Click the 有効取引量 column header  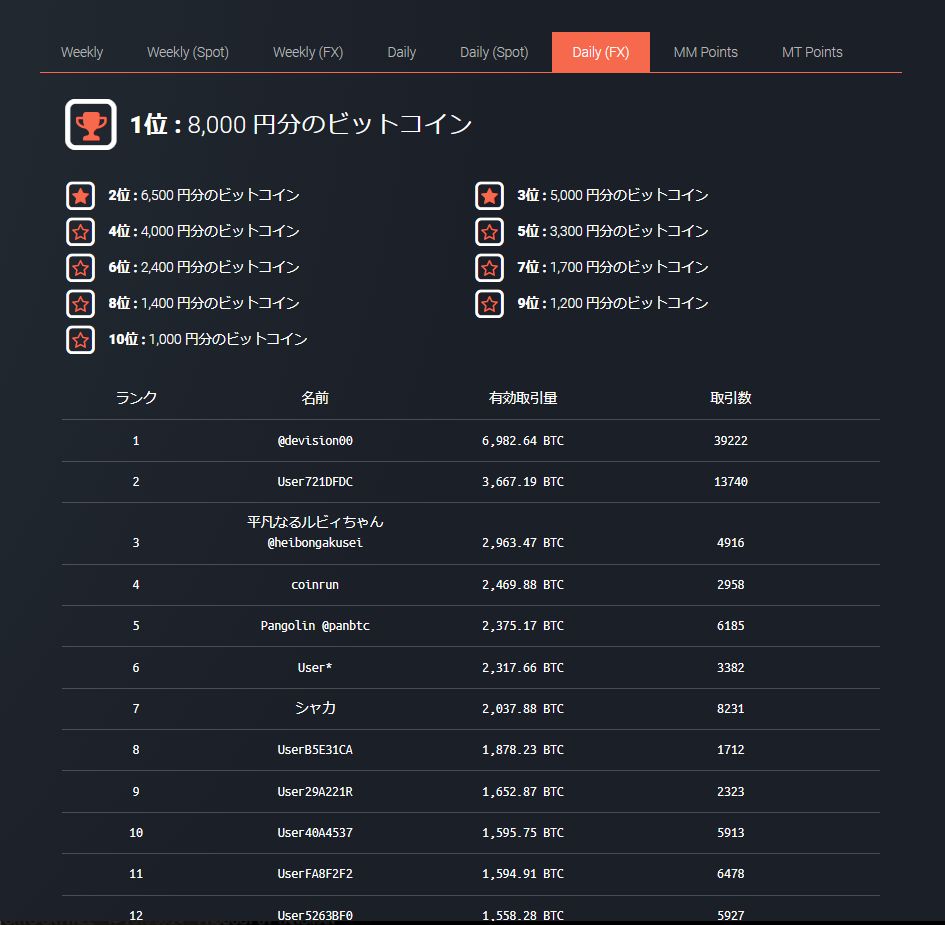click(523, 398)
